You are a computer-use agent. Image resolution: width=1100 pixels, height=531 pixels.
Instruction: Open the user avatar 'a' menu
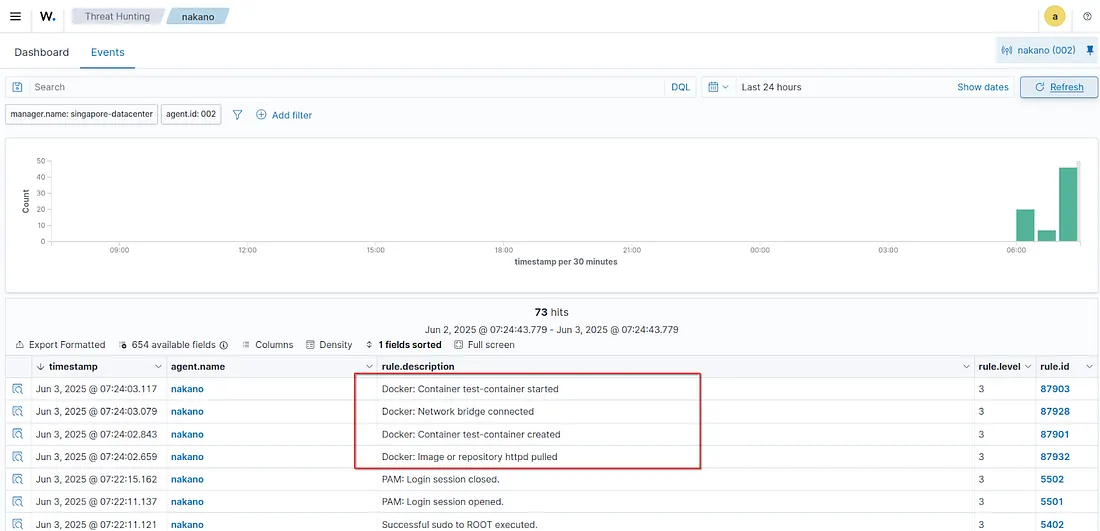[x=1054, y=16]
